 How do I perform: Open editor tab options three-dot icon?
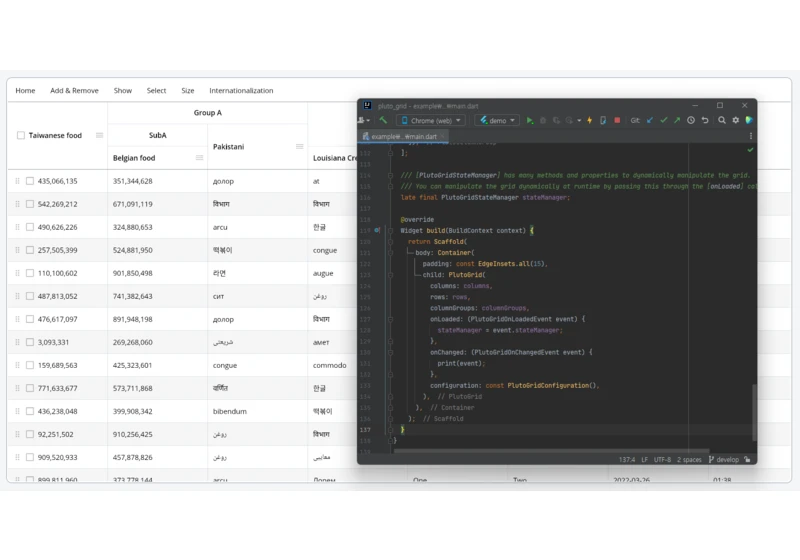pyautogui.click(x=751, y=136)
